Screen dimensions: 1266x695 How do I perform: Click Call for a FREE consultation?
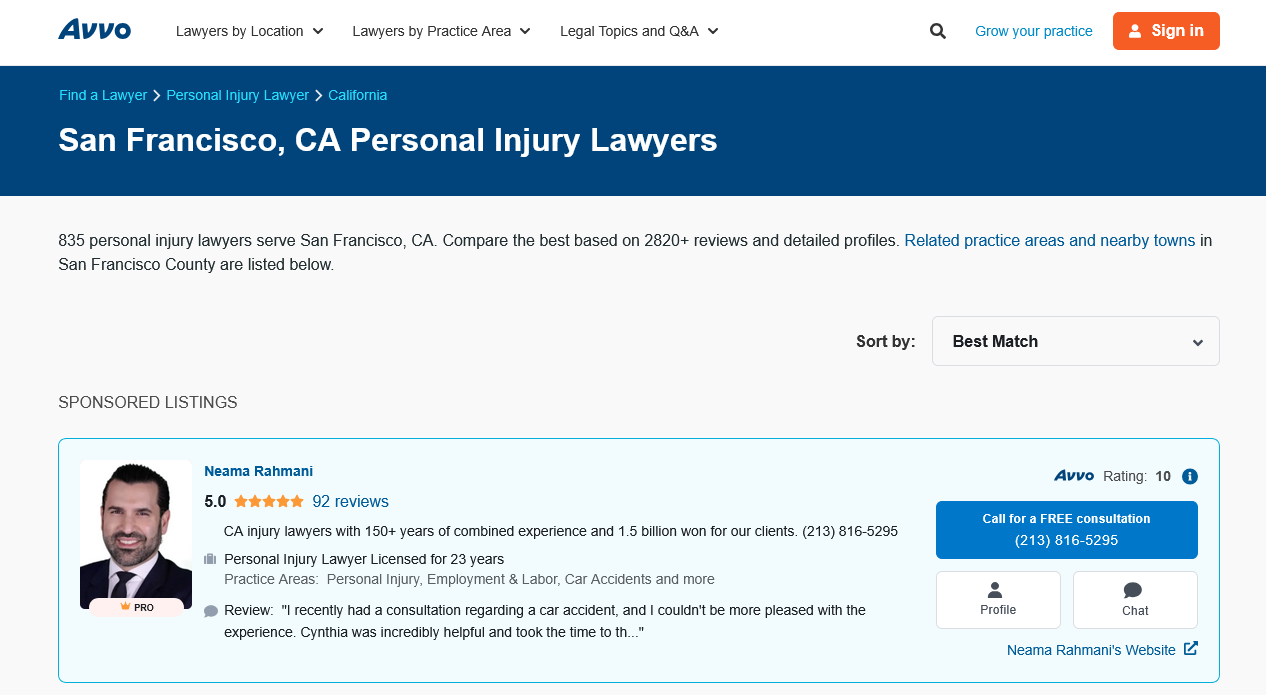tap(1066, 529)
